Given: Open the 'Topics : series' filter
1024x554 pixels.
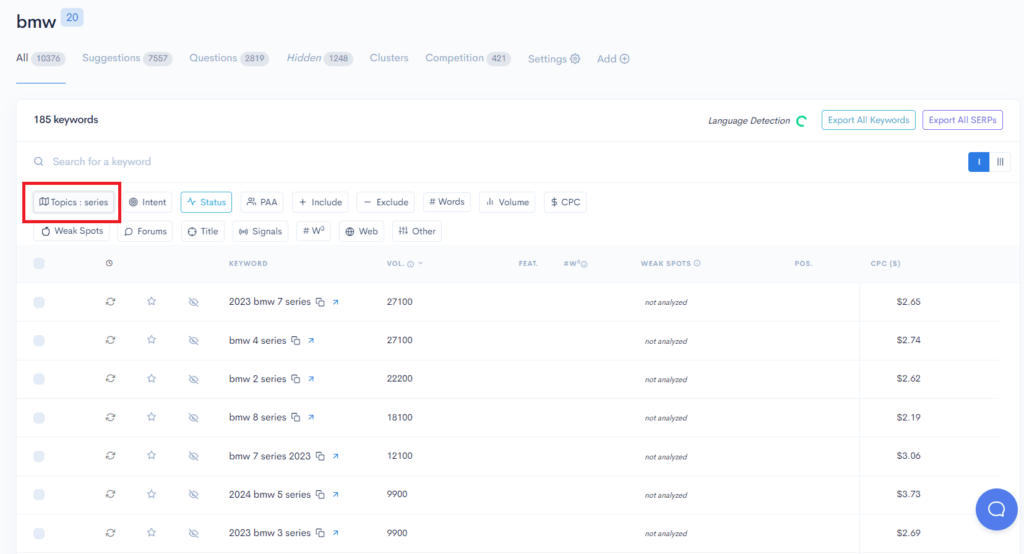Looking at the screenshot, I should click(x=73, y=203).
